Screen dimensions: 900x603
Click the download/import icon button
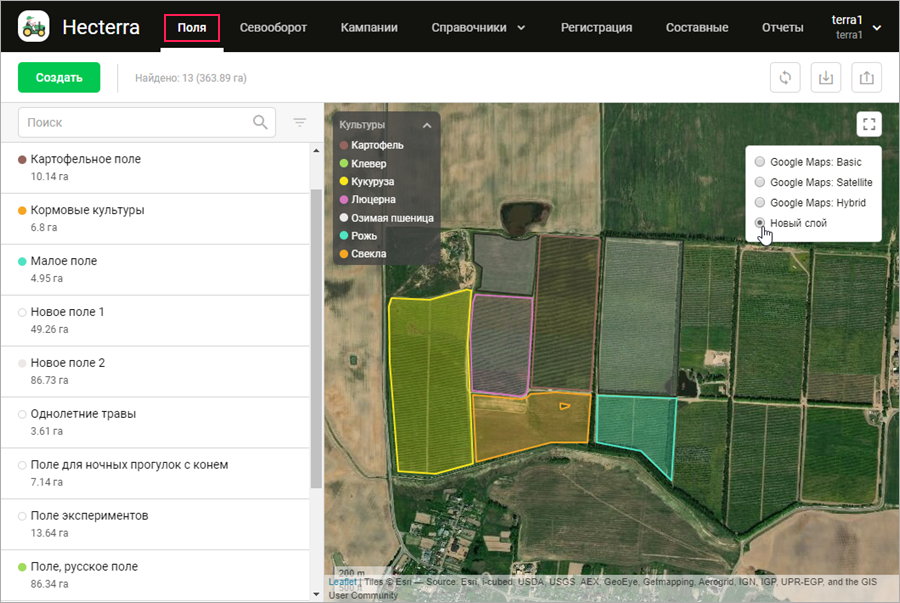point(826,78)
